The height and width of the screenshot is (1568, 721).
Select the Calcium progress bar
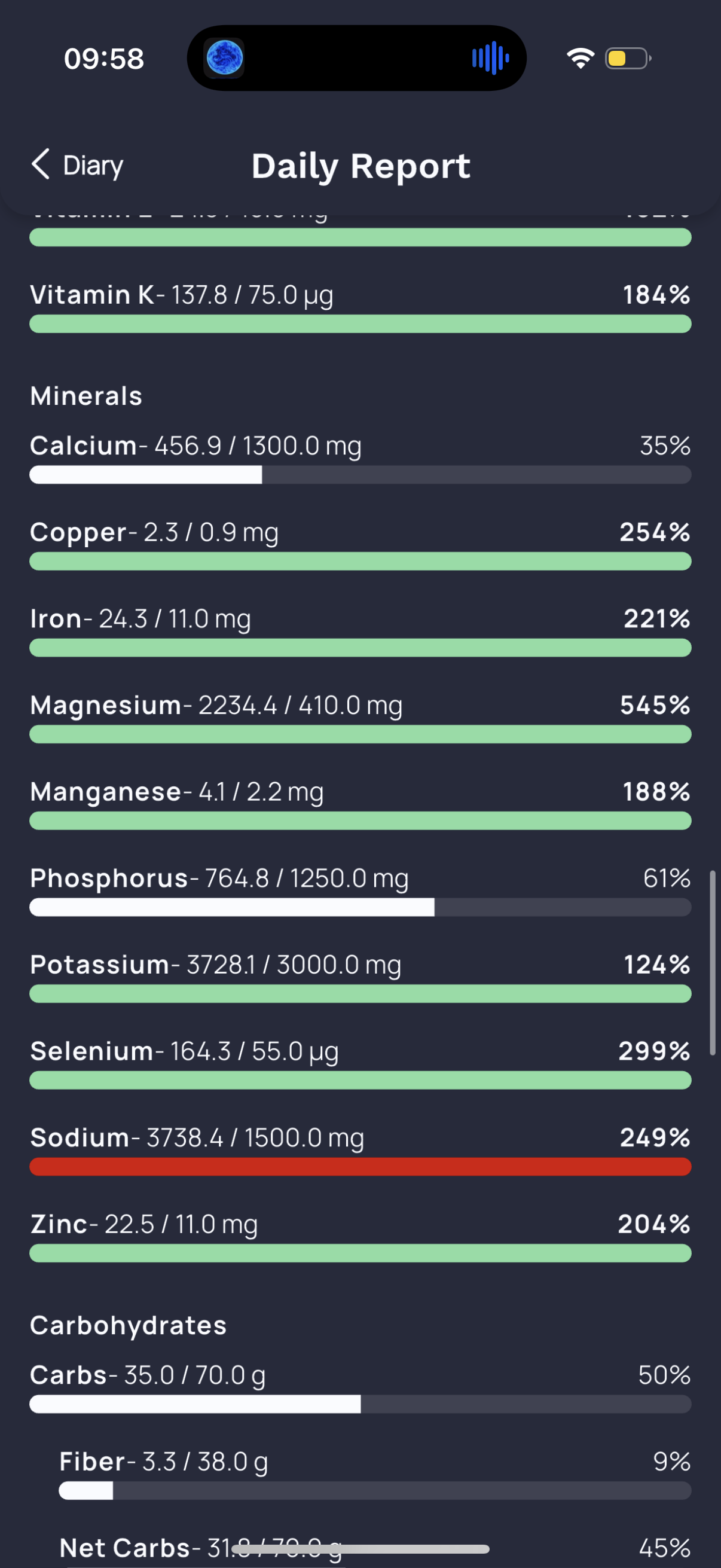pyautogui.click(x=360, y=475)
